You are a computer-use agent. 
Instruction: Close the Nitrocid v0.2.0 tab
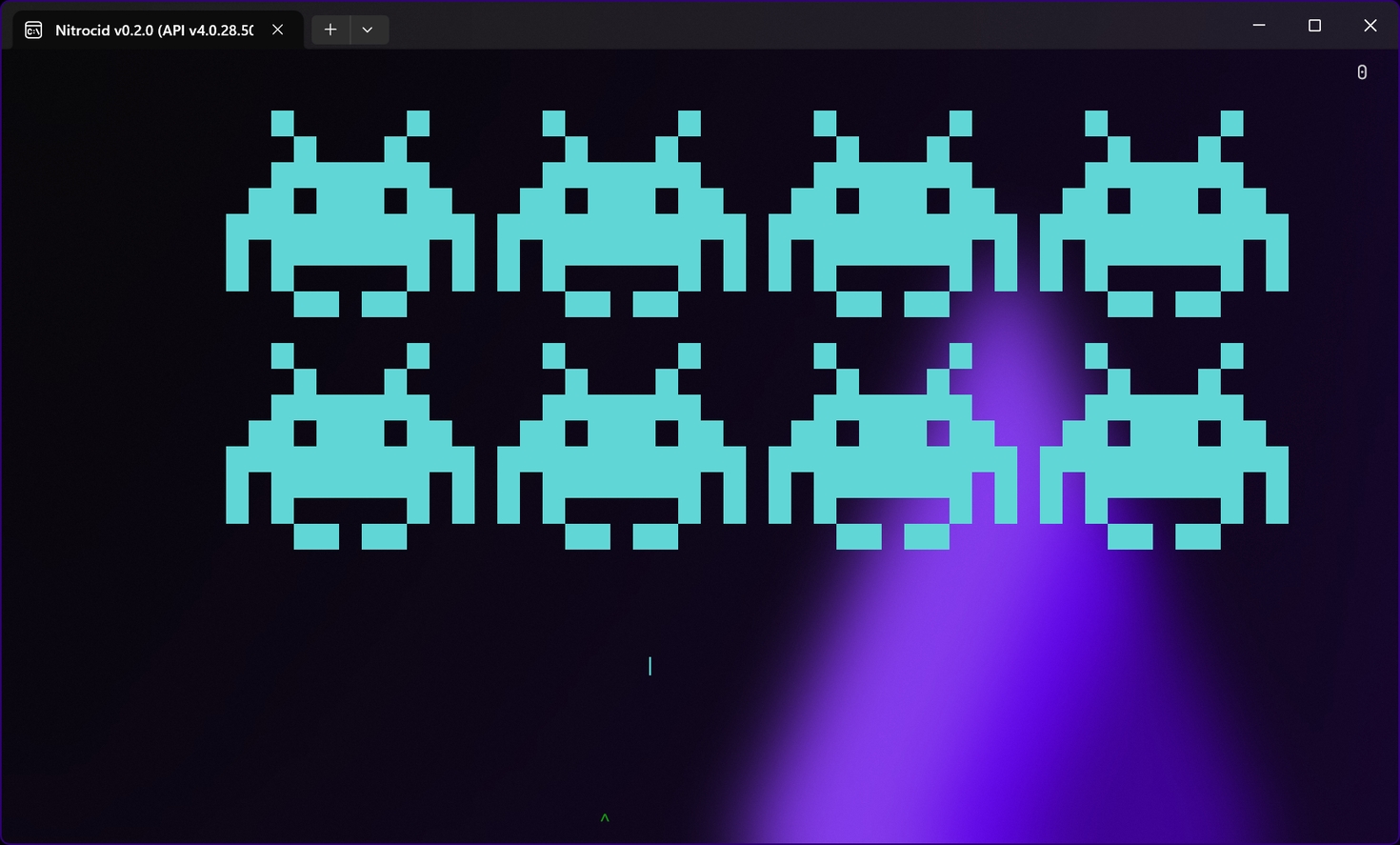click(x=278, y=30)
